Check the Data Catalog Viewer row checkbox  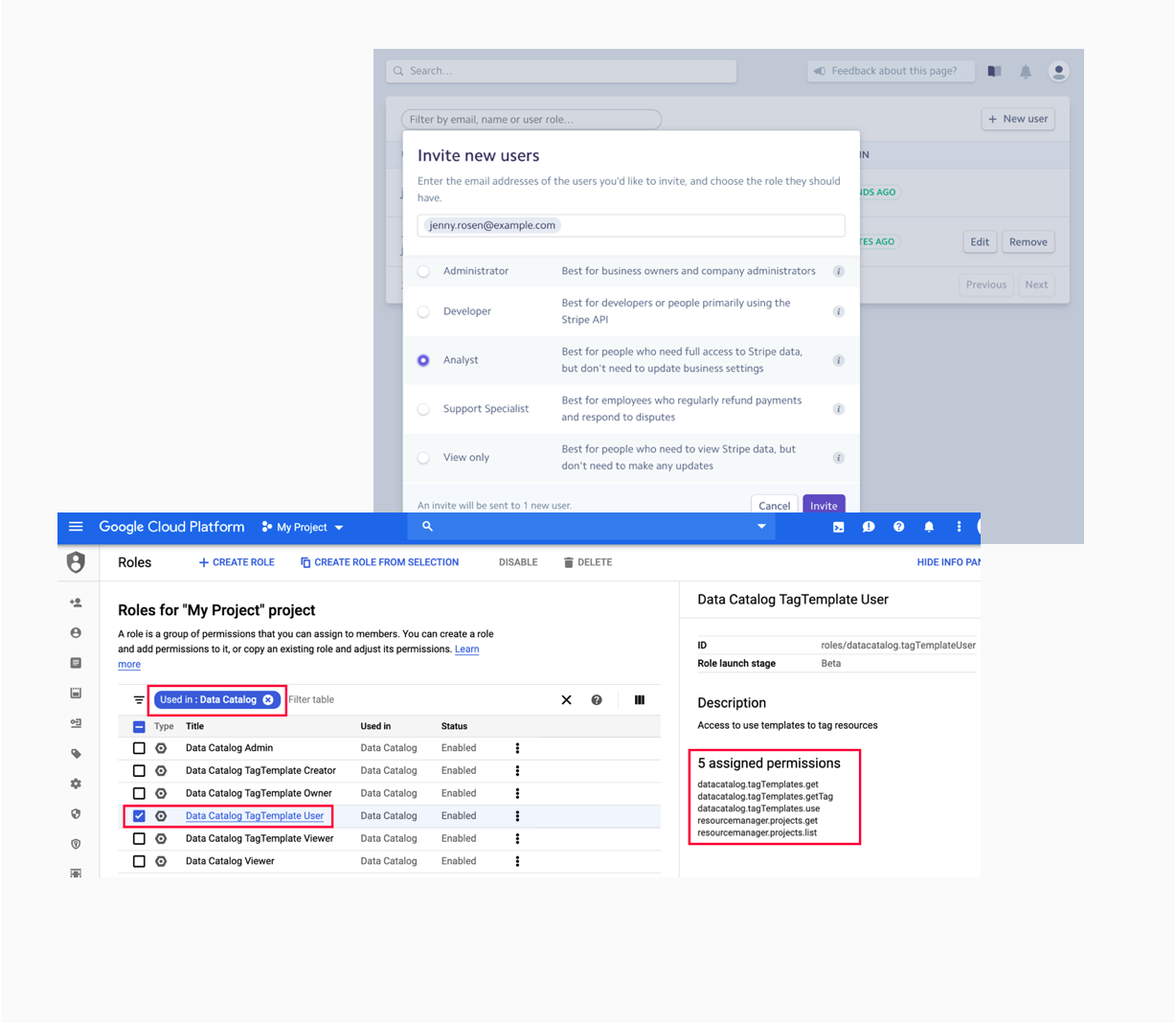coord(139,861)
